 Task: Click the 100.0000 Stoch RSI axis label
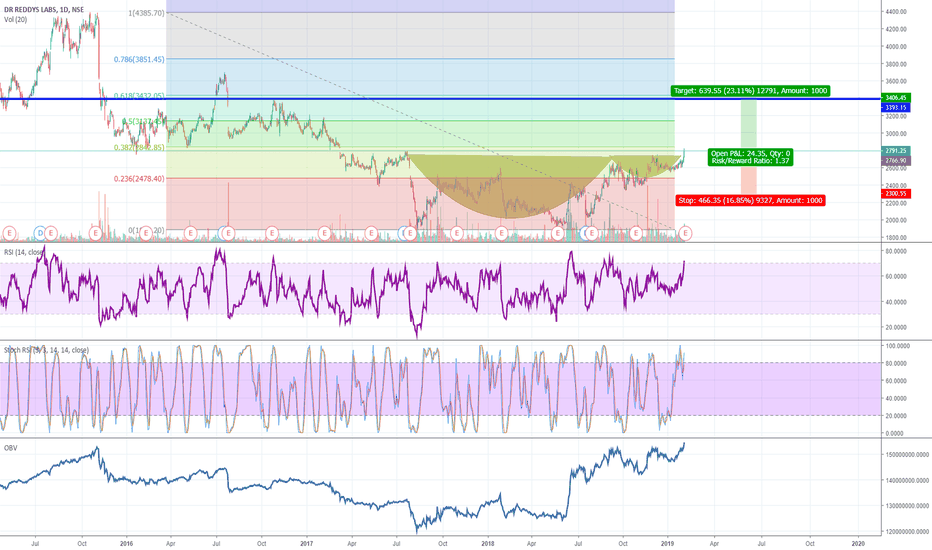896,345
